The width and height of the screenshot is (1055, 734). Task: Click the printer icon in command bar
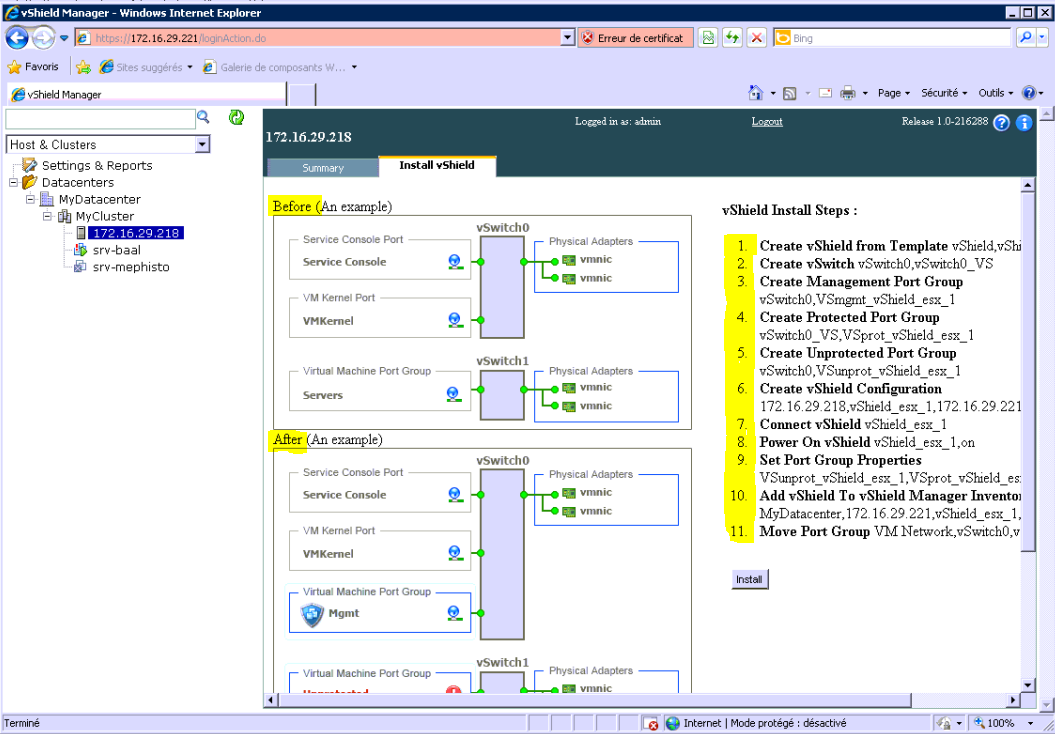[x=848, y=93]
